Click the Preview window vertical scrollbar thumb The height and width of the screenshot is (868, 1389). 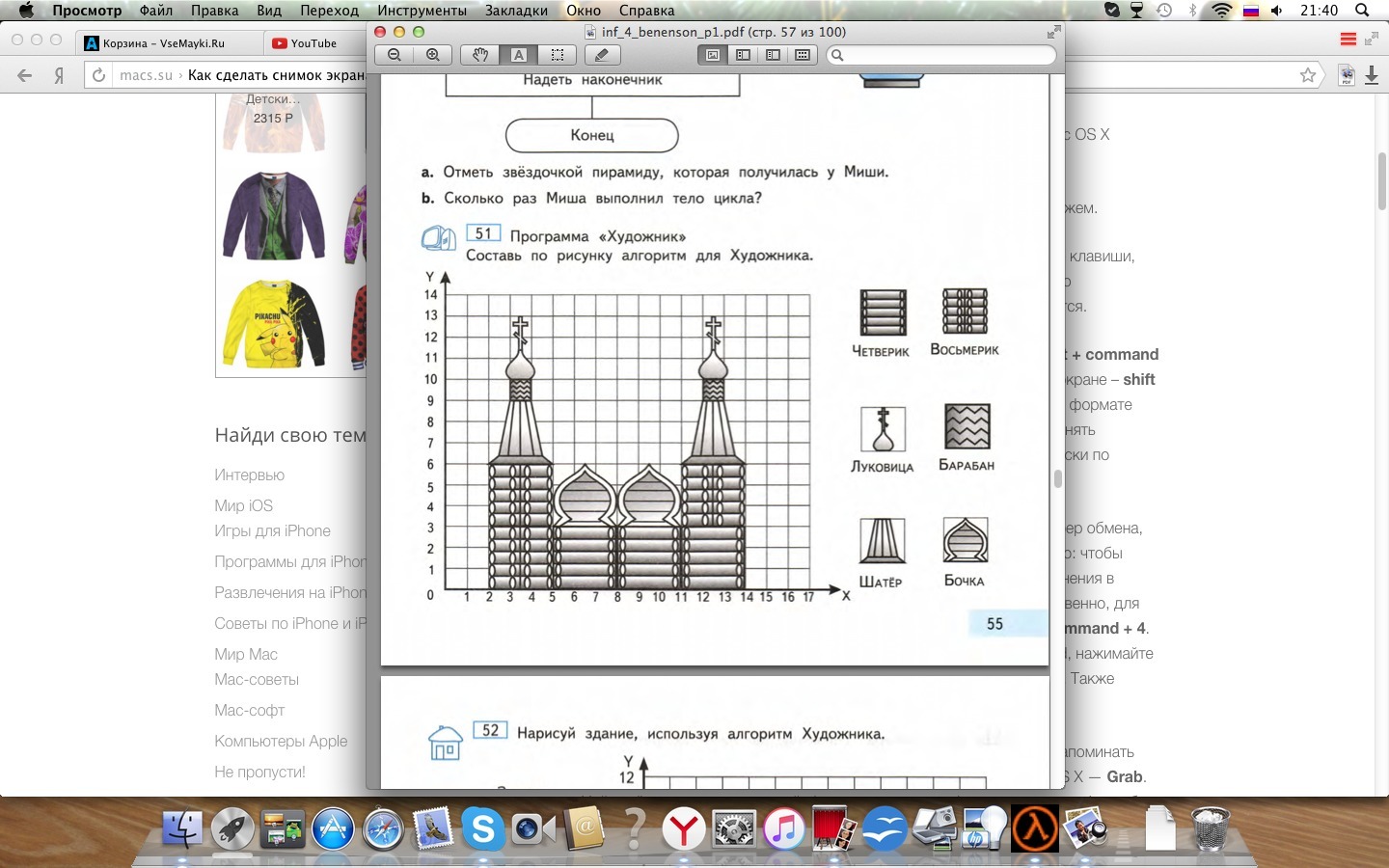click(x=1057, y=478)
